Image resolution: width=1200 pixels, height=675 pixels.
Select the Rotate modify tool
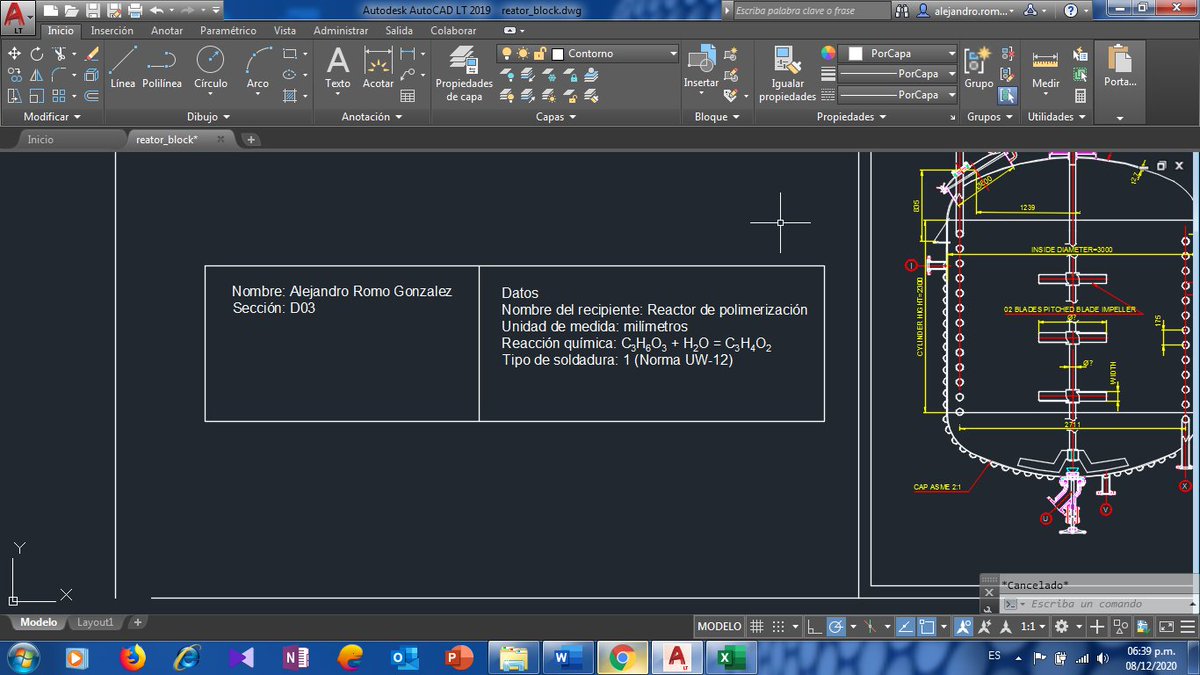(37, 53)
